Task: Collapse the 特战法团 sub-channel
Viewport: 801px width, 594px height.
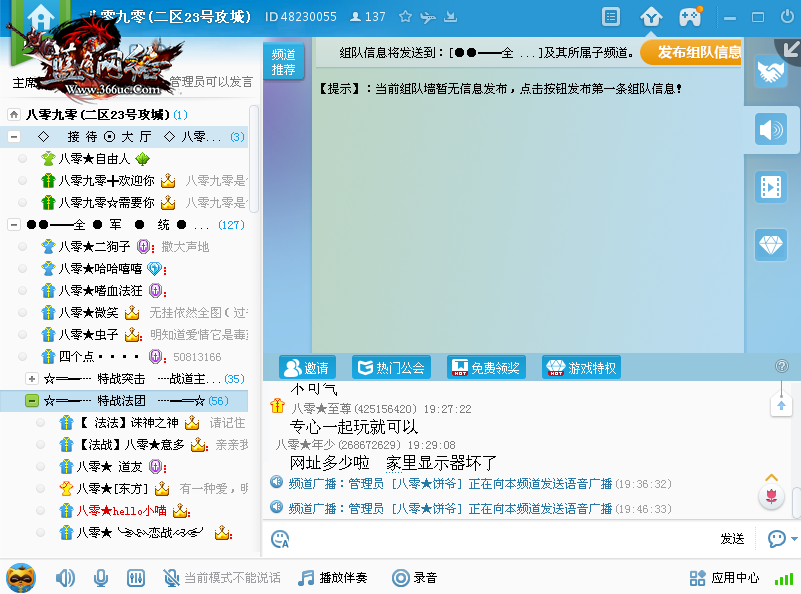Action: [x=32, y=401]
